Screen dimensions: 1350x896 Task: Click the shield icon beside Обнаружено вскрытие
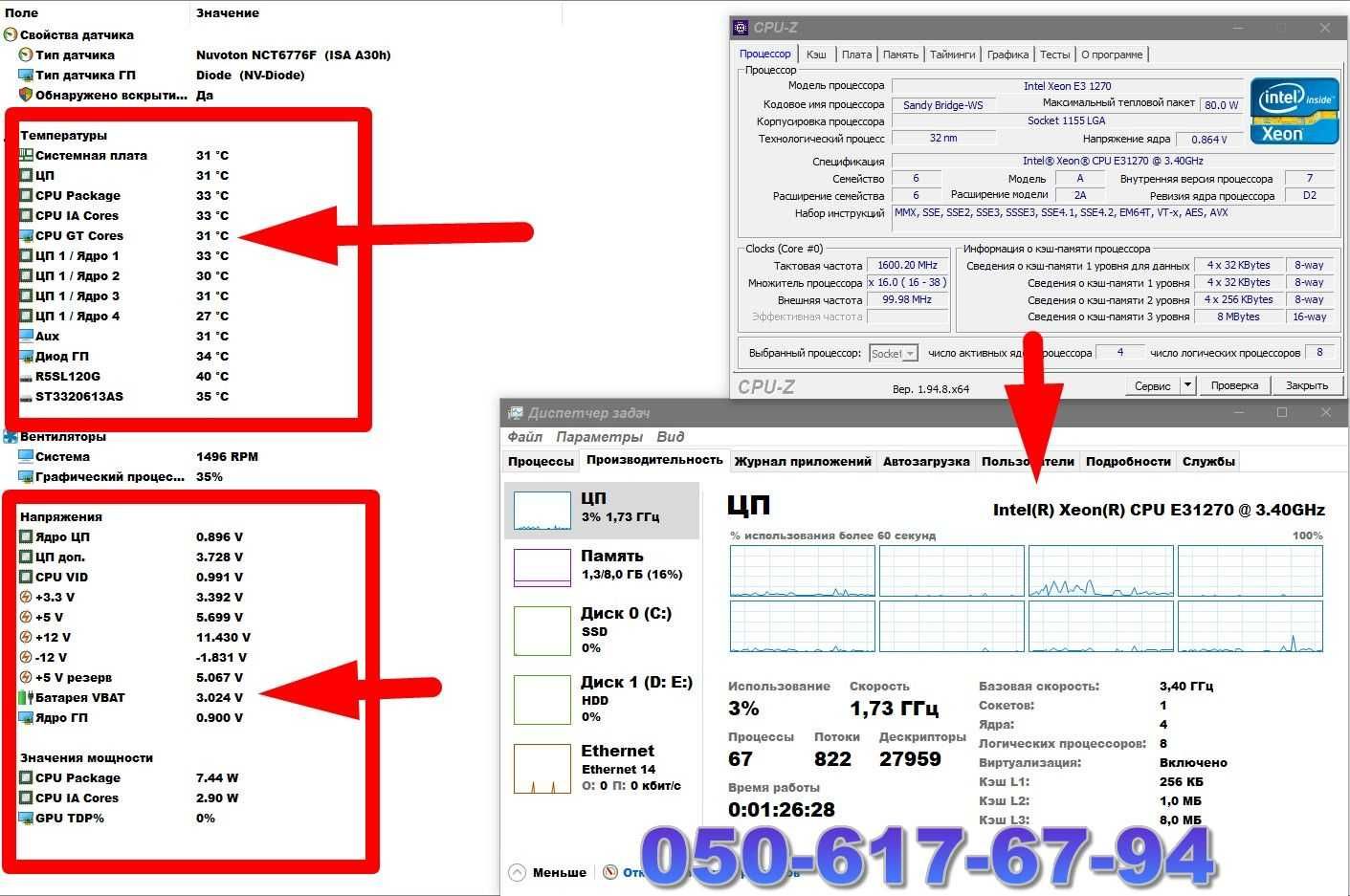point(26,95)
